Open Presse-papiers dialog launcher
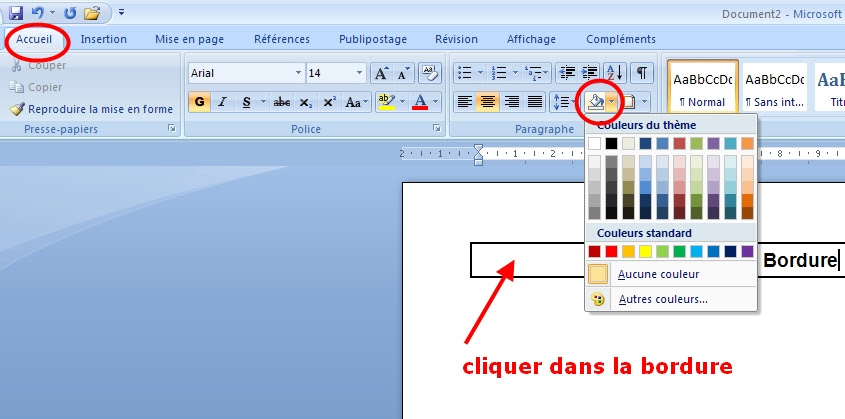845x419 pixels. [171, 128]
